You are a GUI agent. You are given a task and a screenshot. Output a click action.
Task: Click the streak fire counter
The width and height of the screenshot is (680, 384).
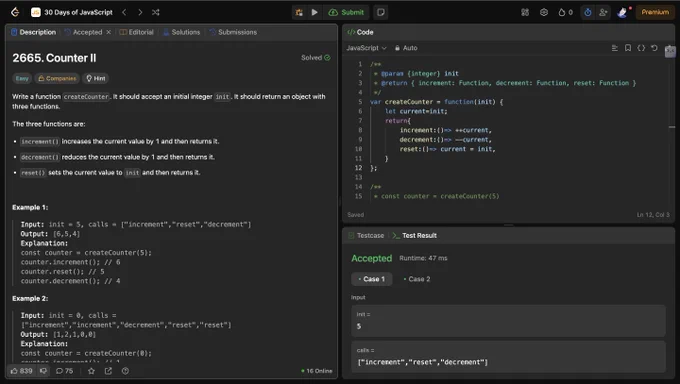coord(566,12)
